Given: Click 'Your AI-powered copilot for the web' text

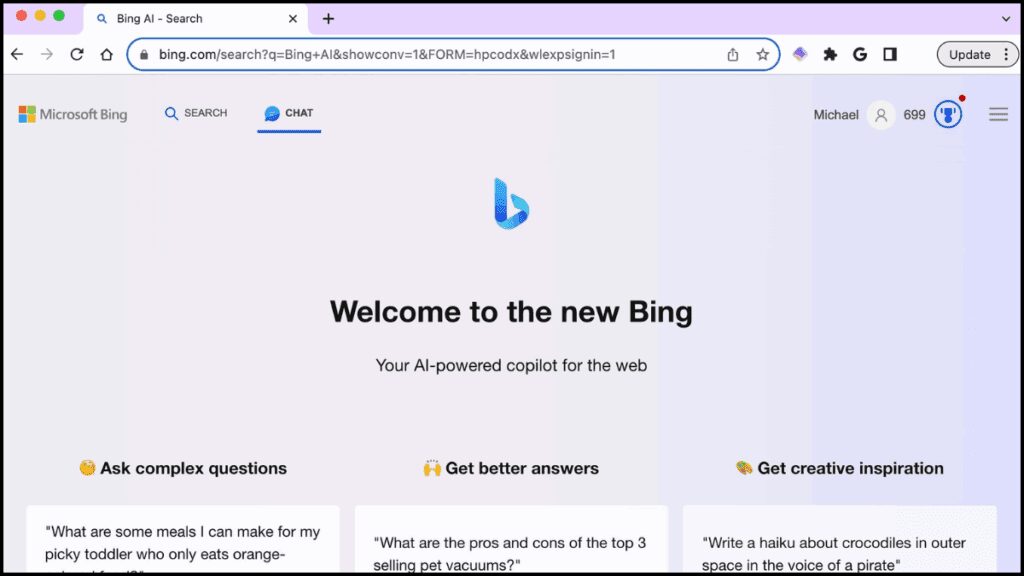Looking at the screenshot, I should [x=511, y=365].
